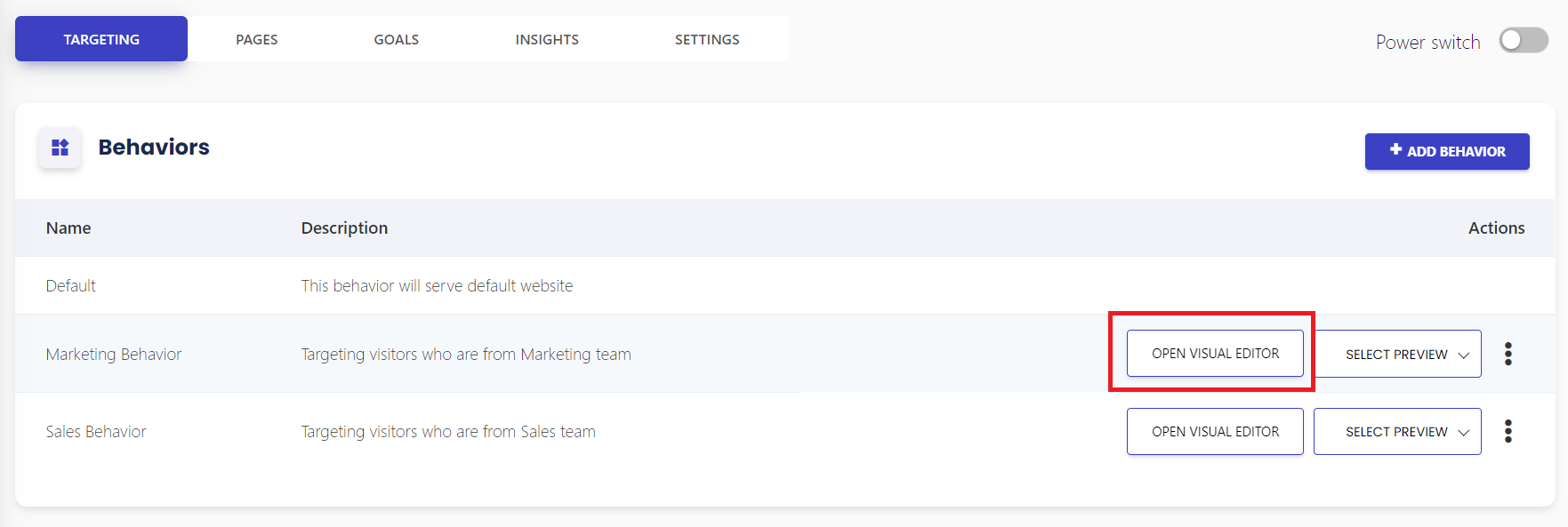Switch to the Goals tab
This screenshot has width=1568, height=527.
(x=397, y=39)
